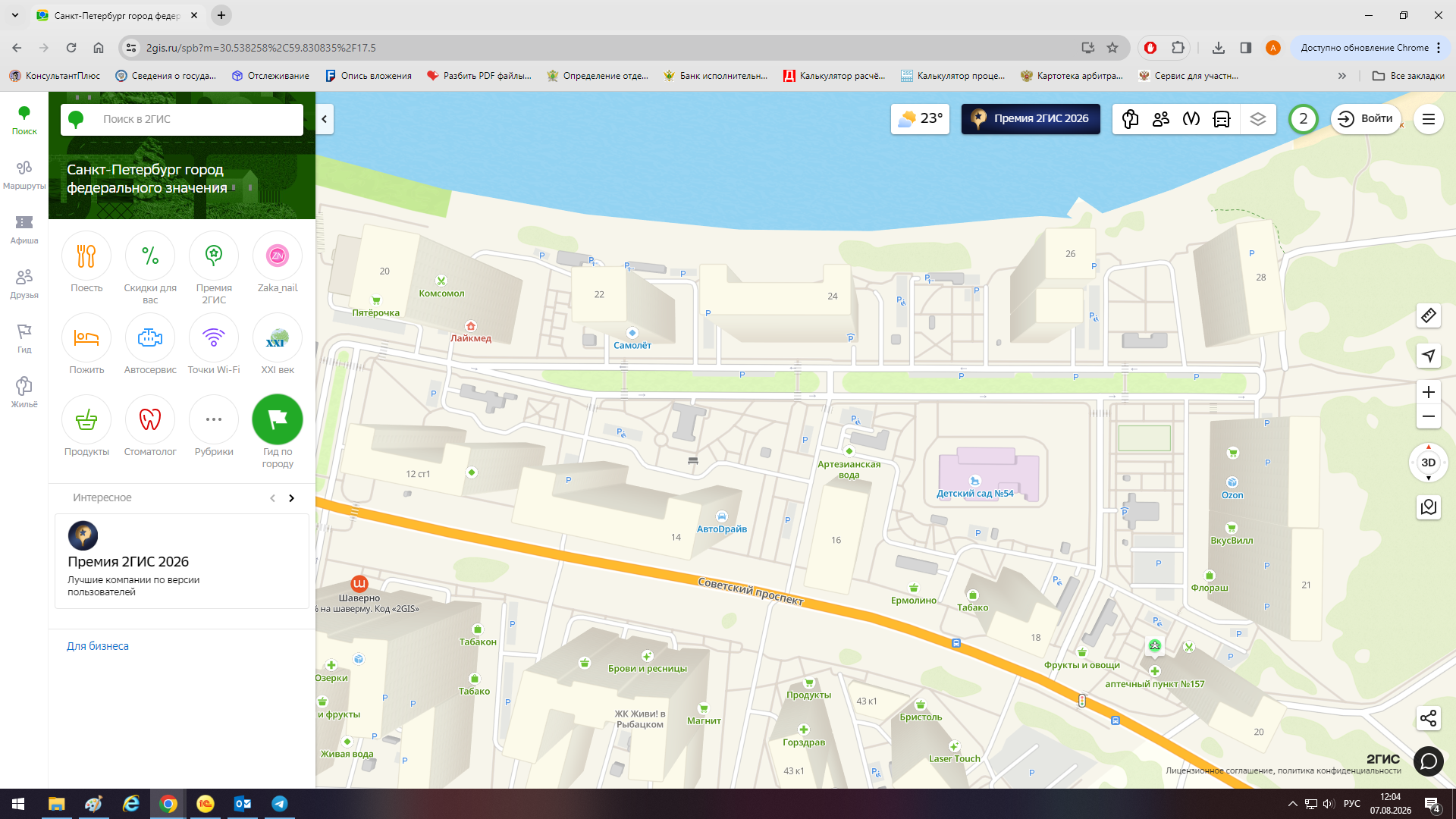The width and height of the screenshot is (1456, 819).
Task: Select Пятёрочка store on the map
Action: (x=376, y=306)
